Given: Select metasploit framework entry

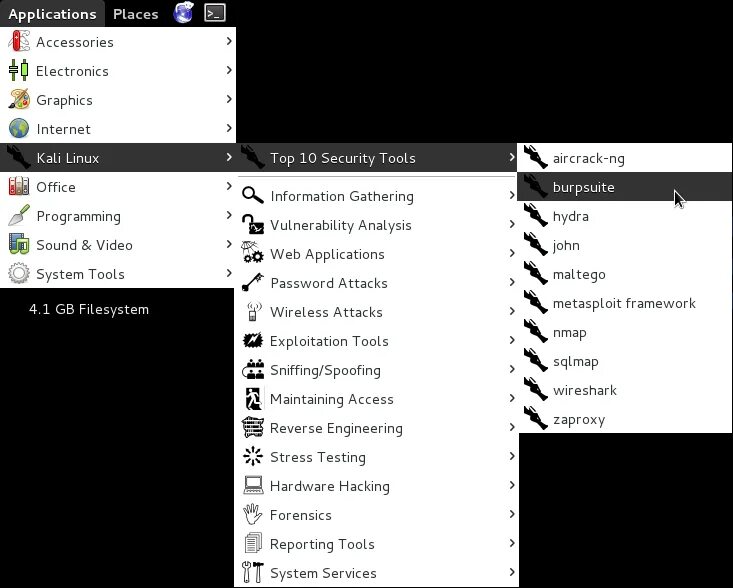Looking at the screenshot, I should (625, 303).
